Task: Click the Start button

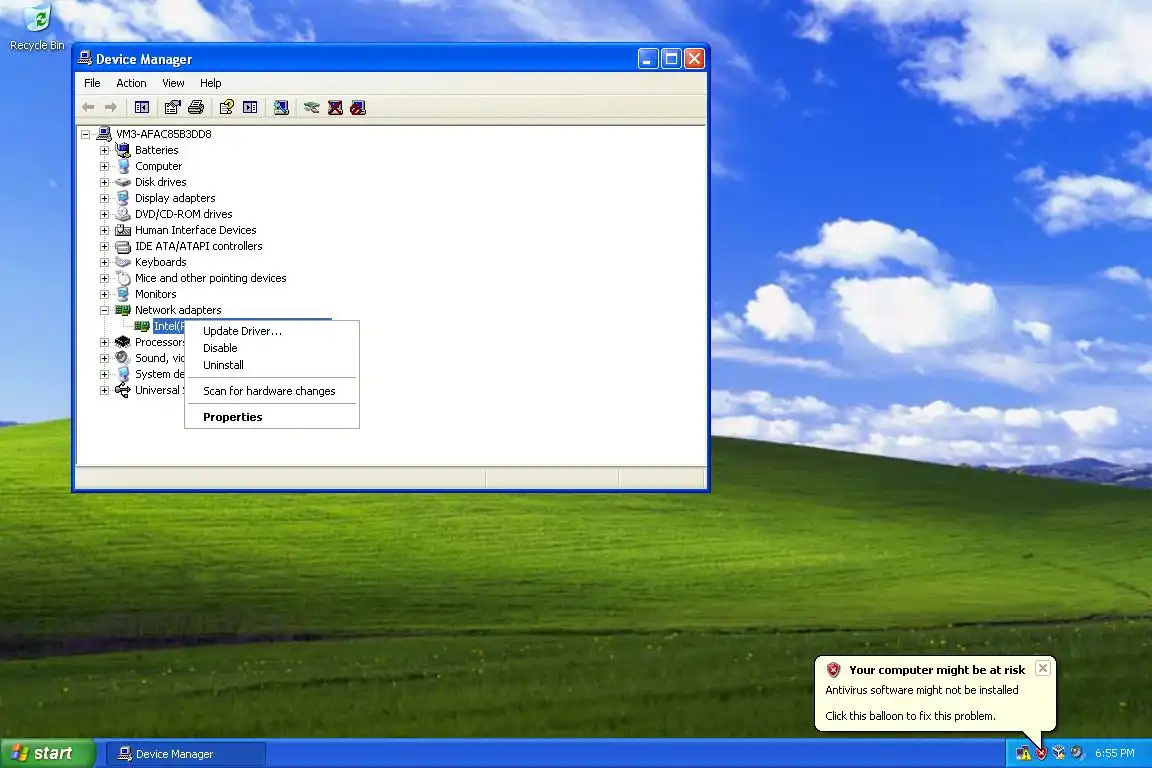Action: pyautogui.click(x=47, y=753)
